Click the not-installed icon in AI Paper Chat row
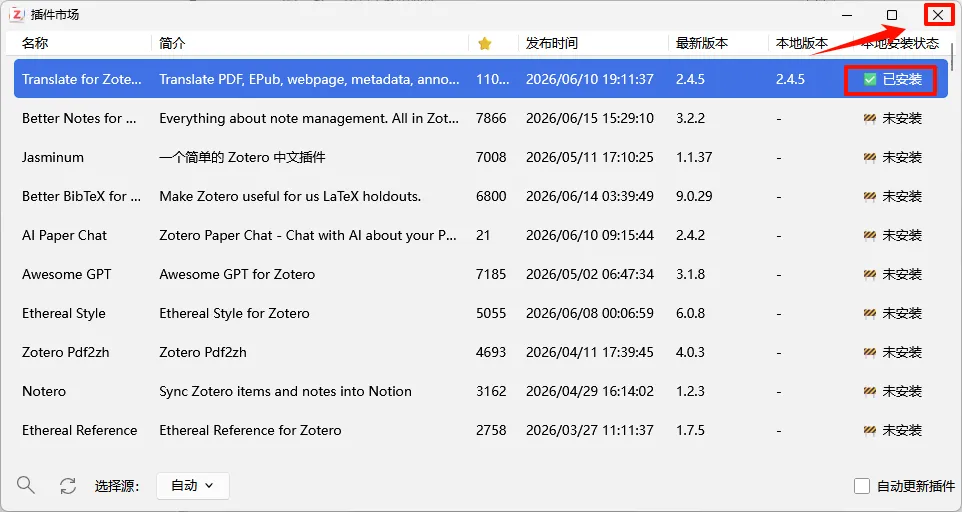 tap(869, 235)
